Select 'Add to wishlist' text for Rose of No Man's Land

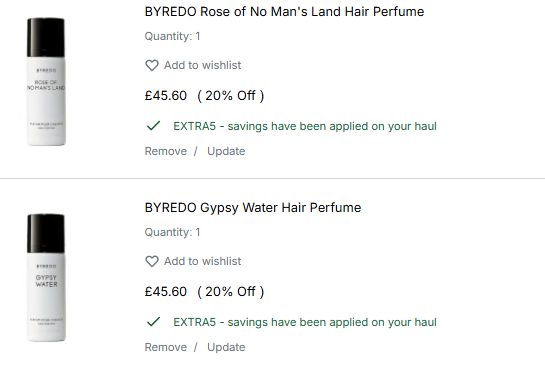click(x=203, y=65)
